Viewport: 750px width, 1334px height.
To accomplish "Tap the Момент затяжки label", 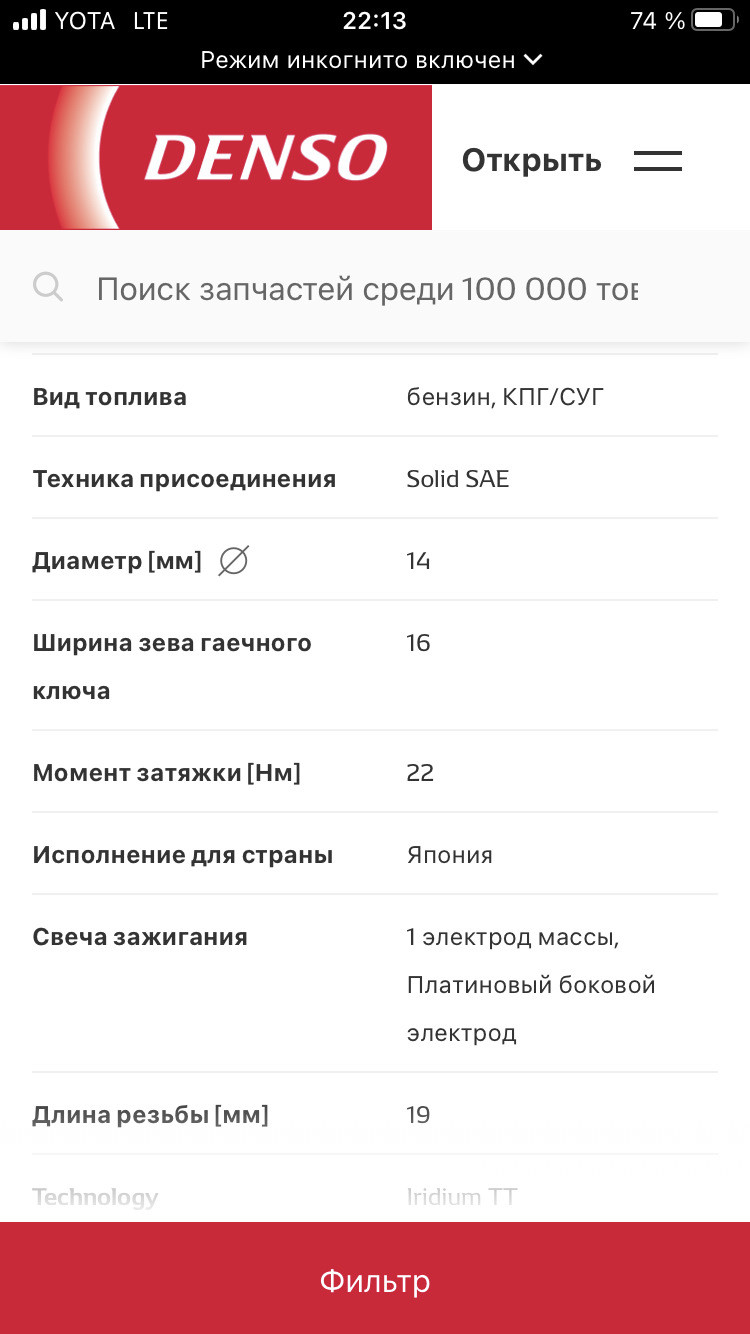I will point(167,773).
